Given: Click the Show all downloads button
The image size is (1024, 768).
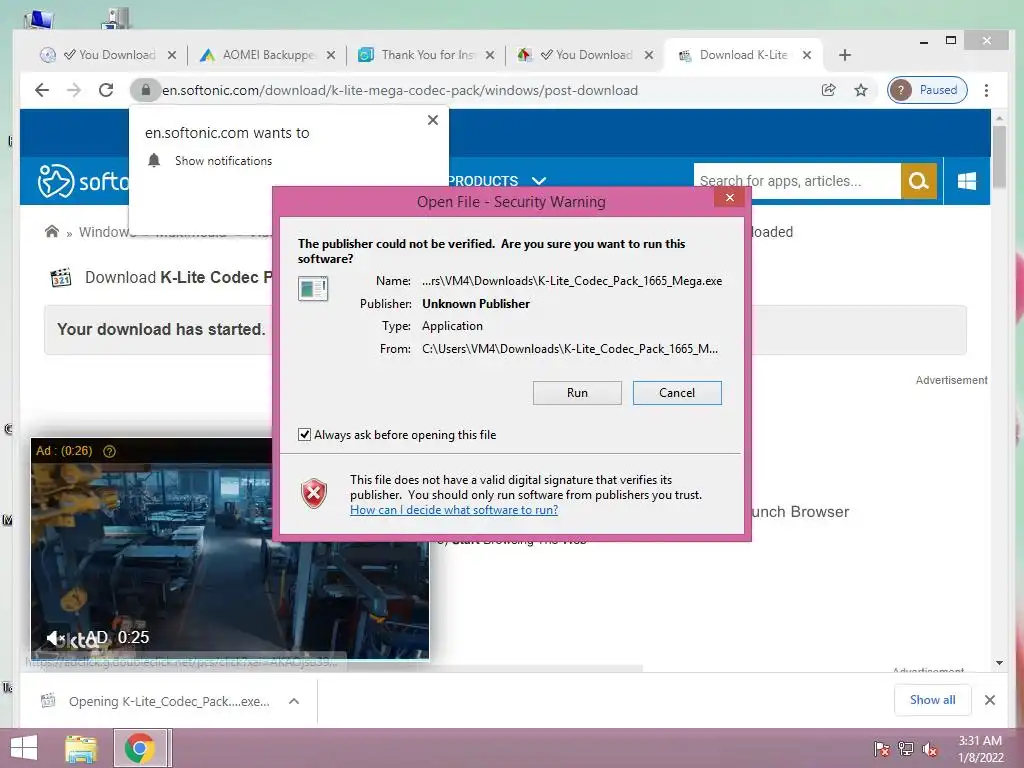Looking at the screenshot, I should click(933, 700).
